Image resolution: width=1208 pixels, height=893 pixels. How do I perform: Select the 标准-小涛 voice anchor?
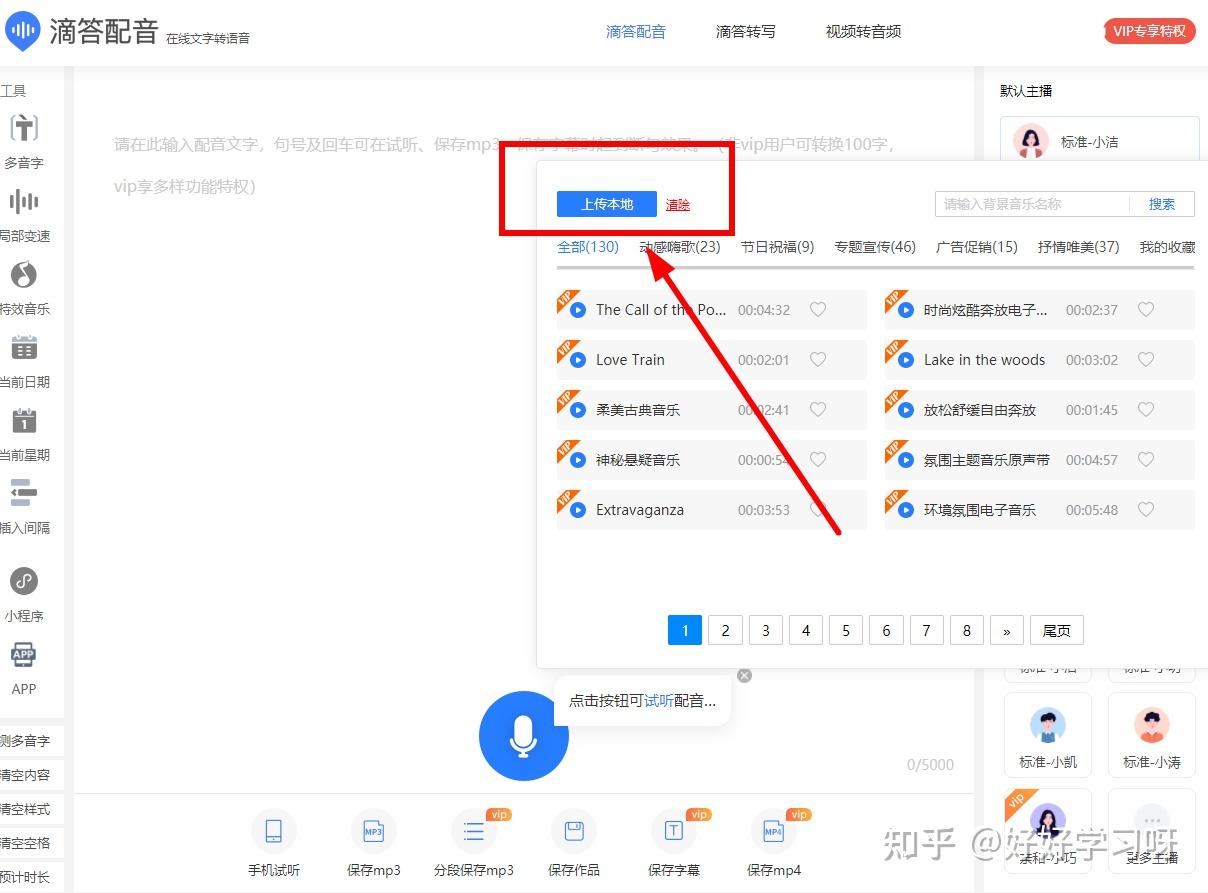[1152, 735]
